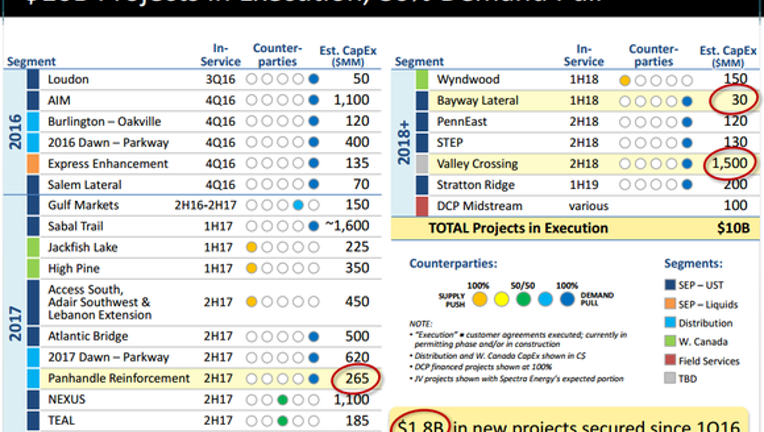The width and height of the screenshot is (764, 432).
Task: Click the '~1,600' CapEx value for Sabal Trail
Action: coord(347,226)
